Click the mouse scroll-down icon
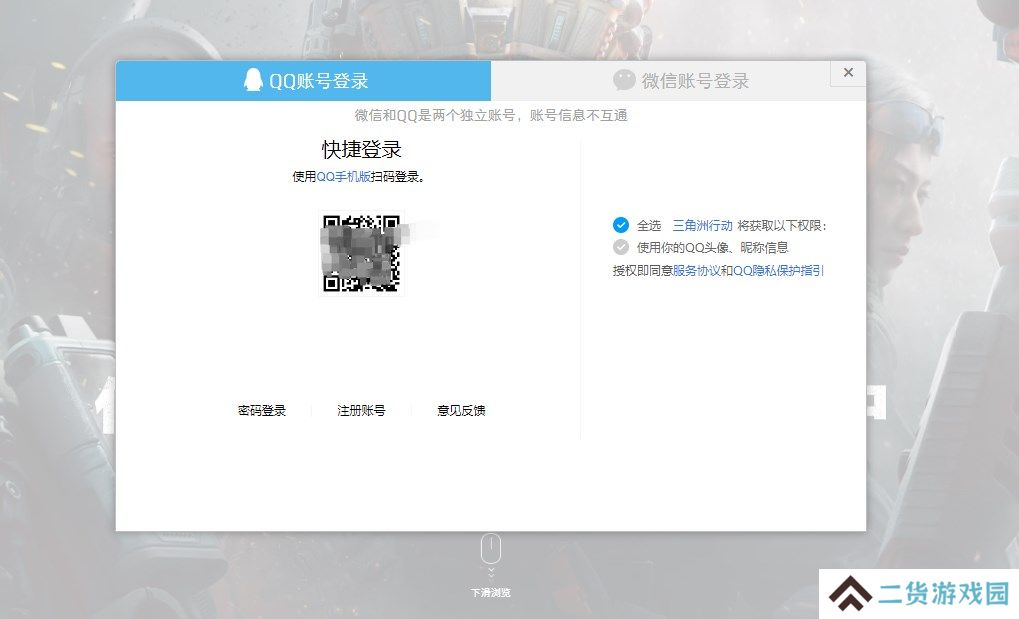Viewport: 1019px width, 619px height. click(491, 549)
